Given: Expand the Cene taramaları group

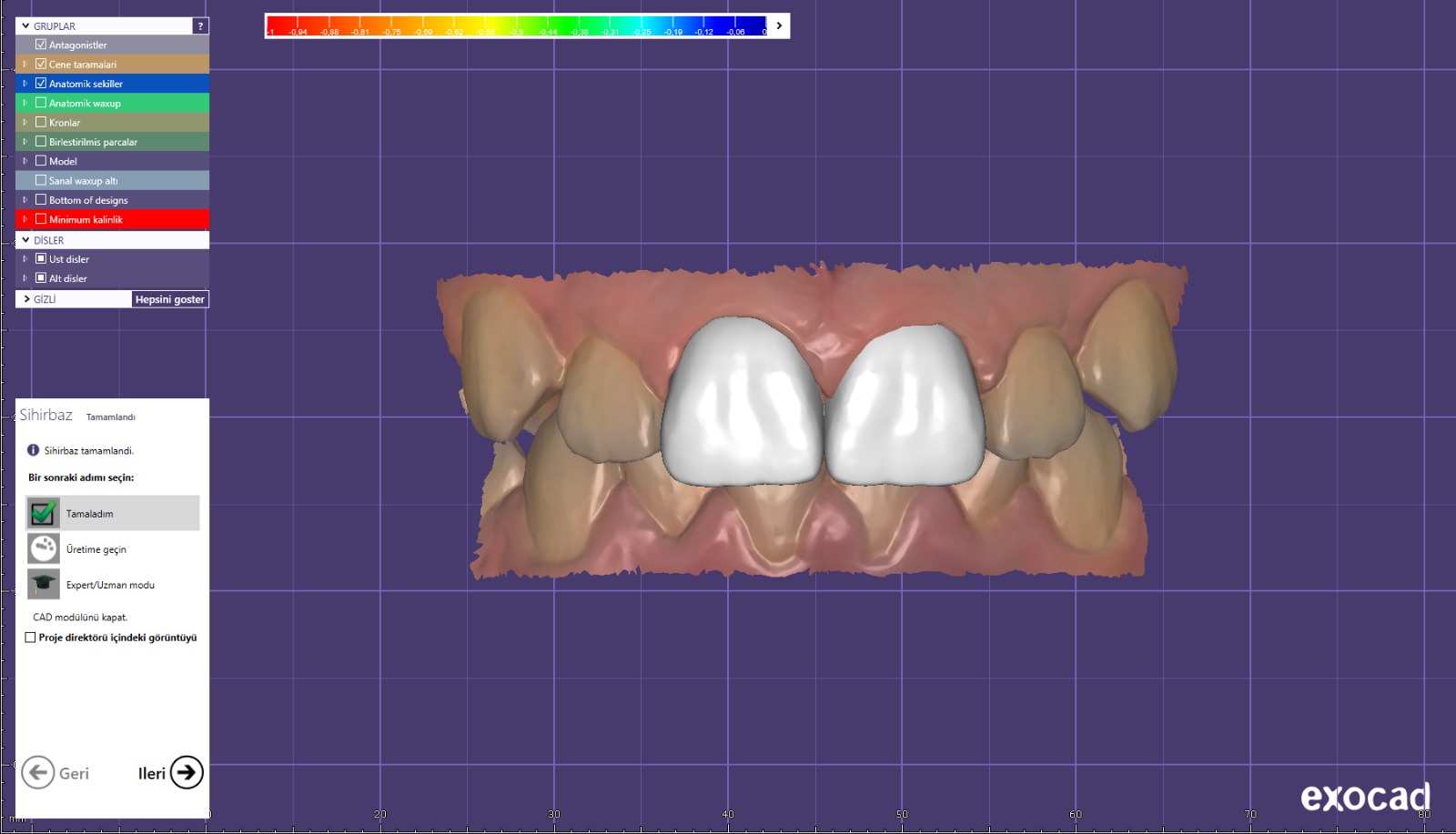Looking at the screenshot, I should pyautogui.click(x=25, y=65).
